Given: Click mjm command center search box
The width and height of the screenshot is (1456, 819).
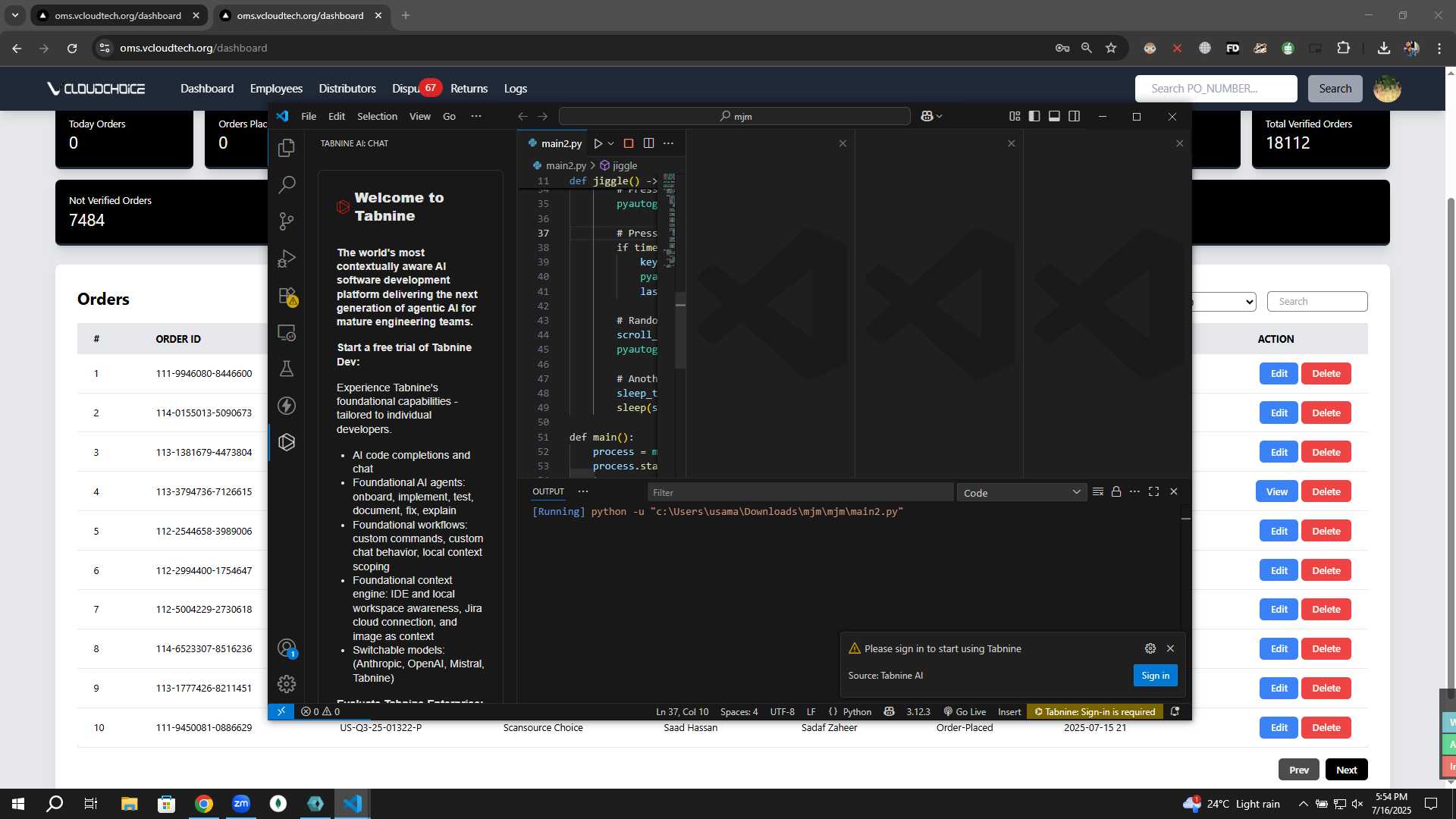Looking at the screenshot, I should click(x=734, y=116).
